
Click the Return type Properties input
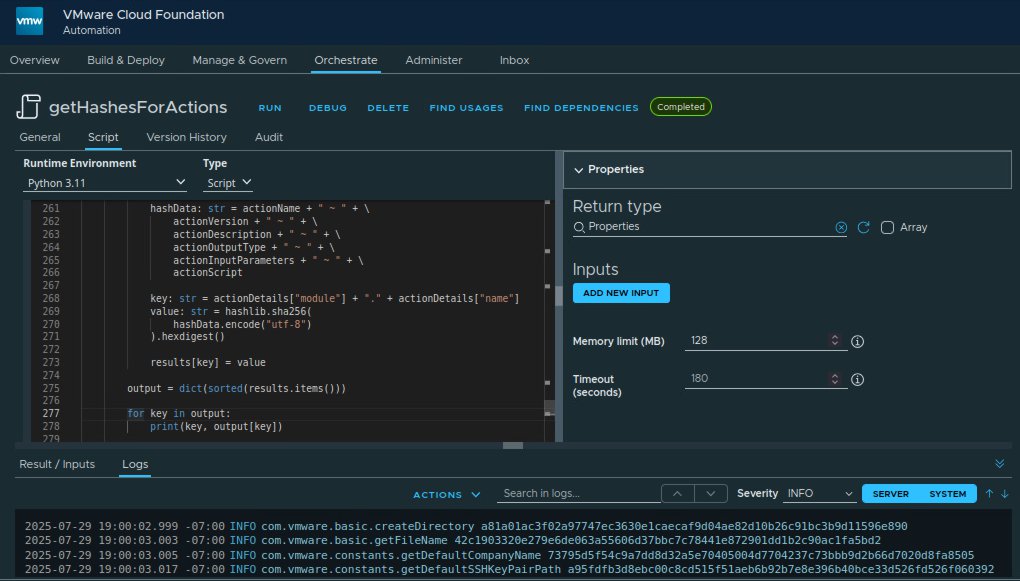(709, 226)
